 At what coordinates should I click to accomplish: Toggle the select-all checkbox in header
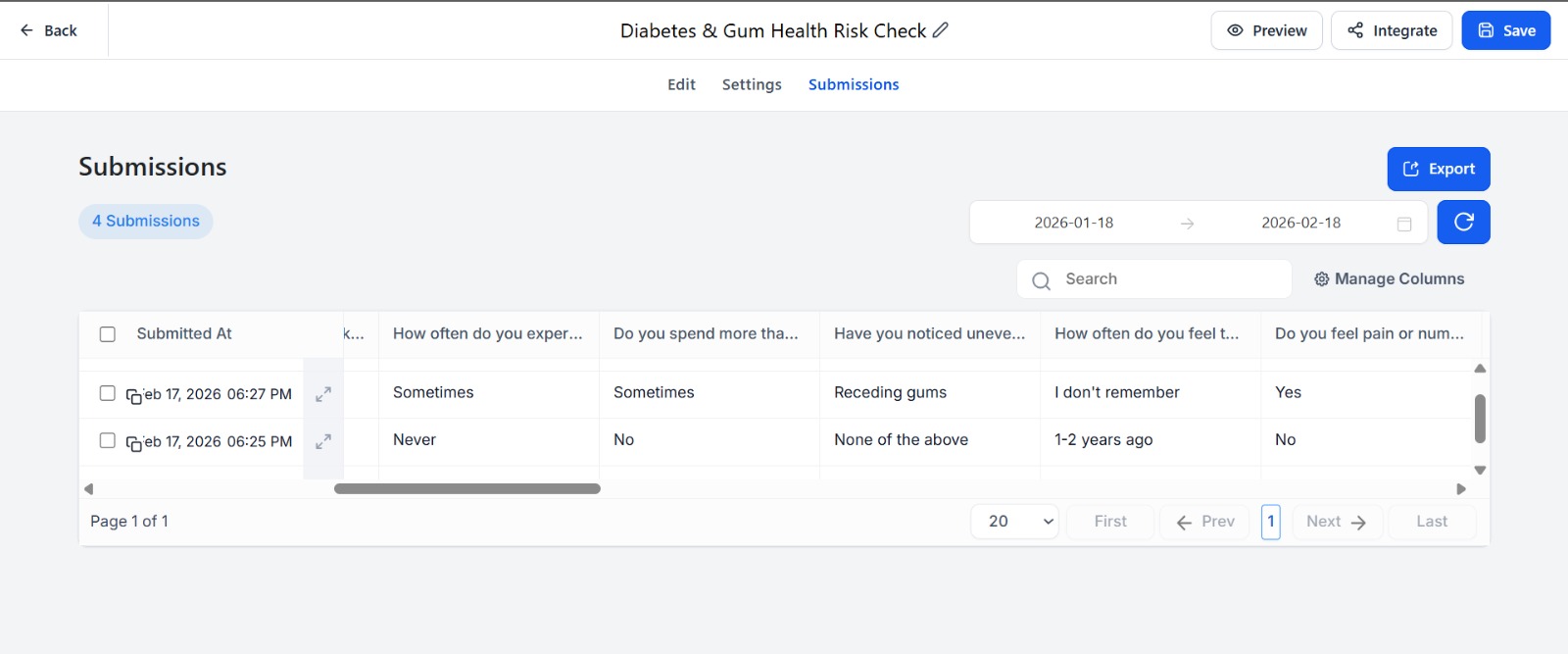[x=108, y=334]
